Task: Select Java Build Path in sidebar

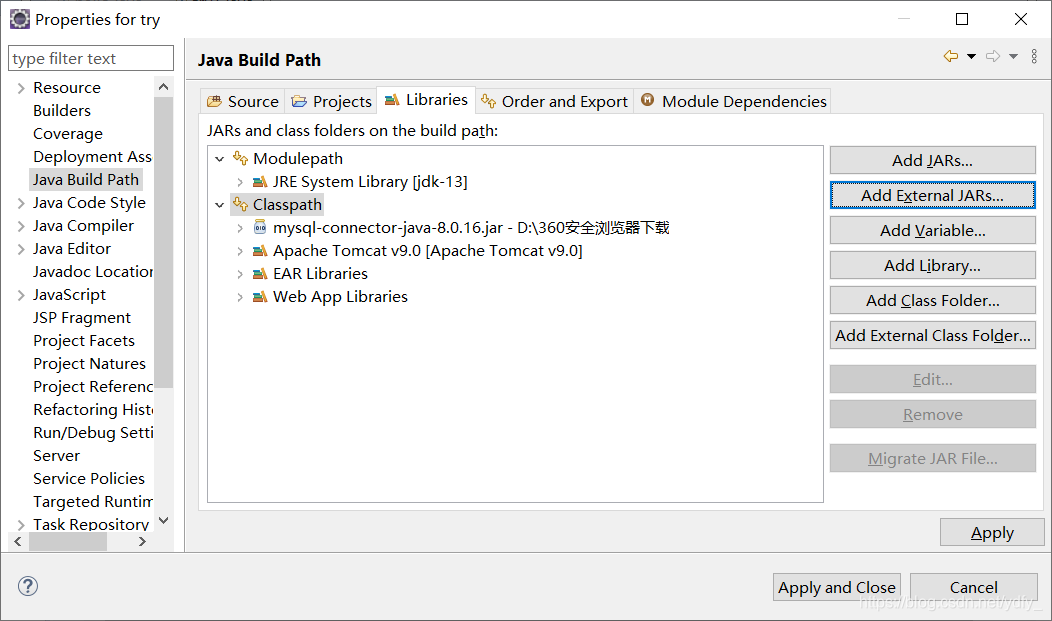Action: pyautogui.click(x=86, y=180)
